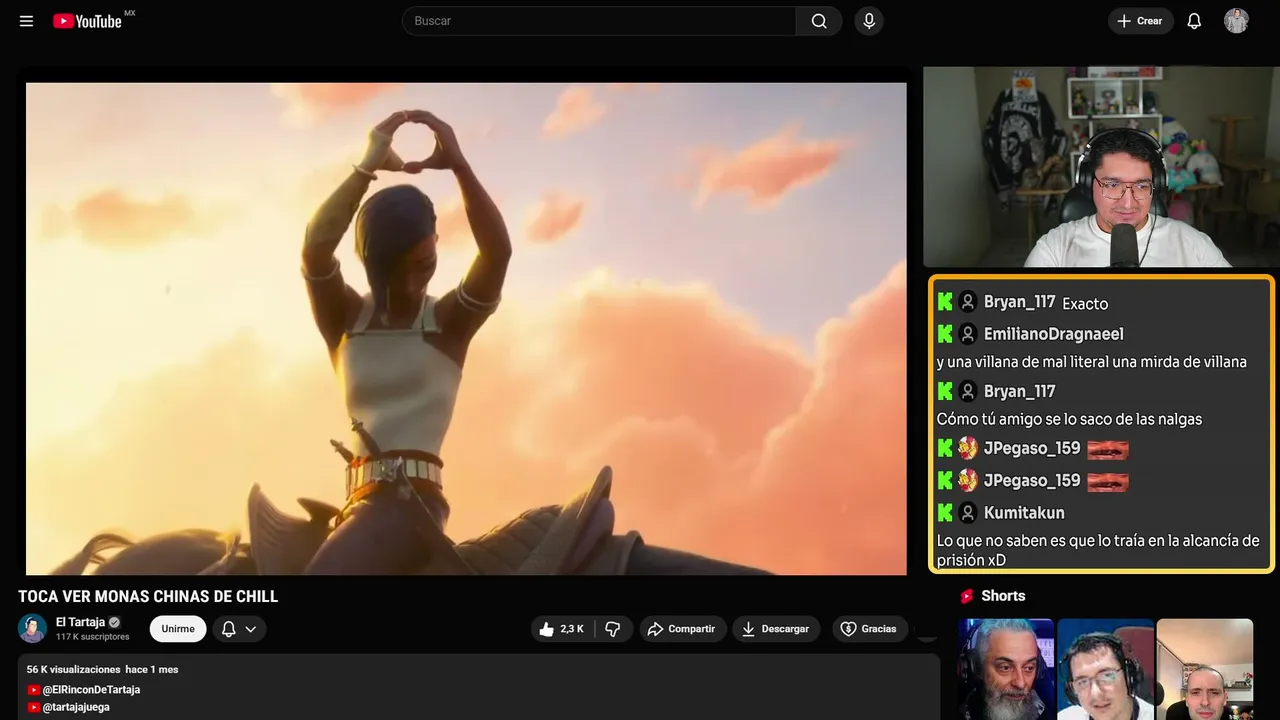Image resolution: width=1280 pixels, height=720 pixels.
Task: Click the magnifier search button
Action: click(x=819, y=21)
